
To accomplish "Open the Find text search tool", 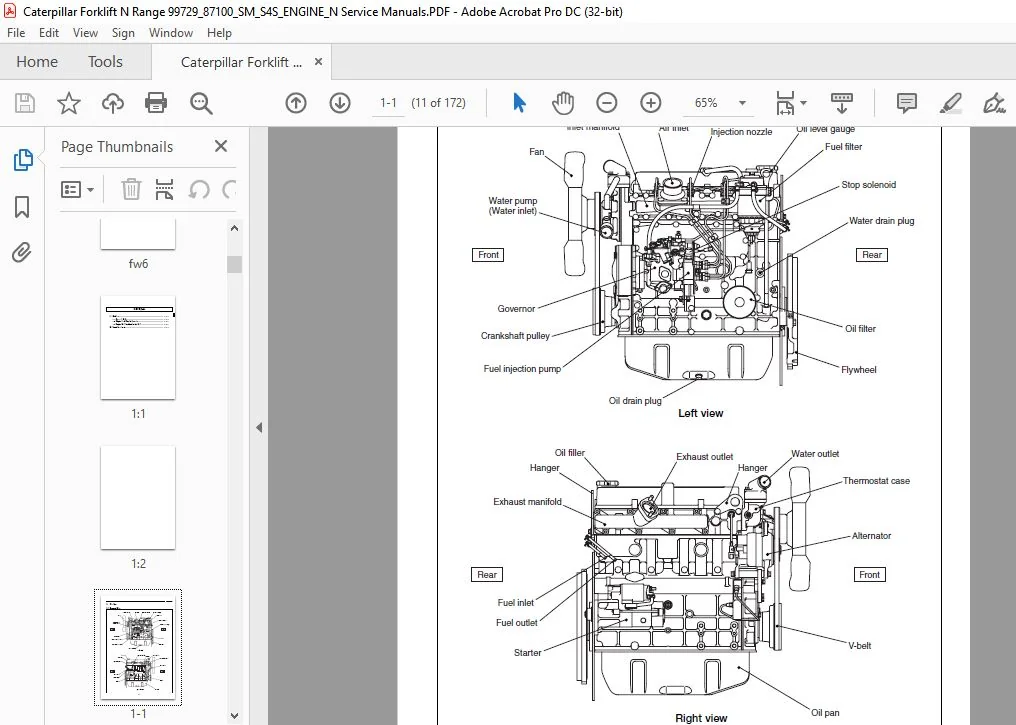I will click(201, 103).
